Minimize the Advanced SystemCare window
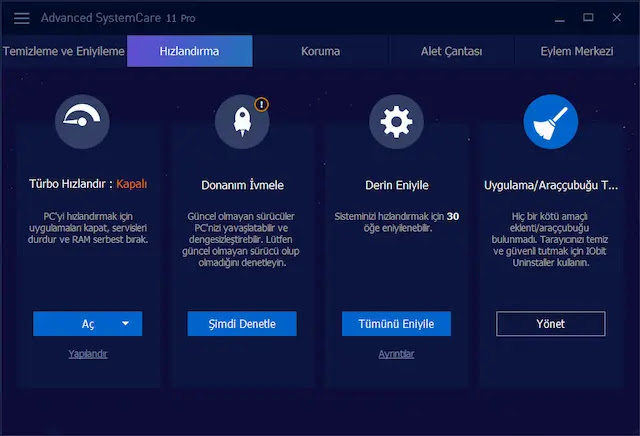 (x=560, y=18)
